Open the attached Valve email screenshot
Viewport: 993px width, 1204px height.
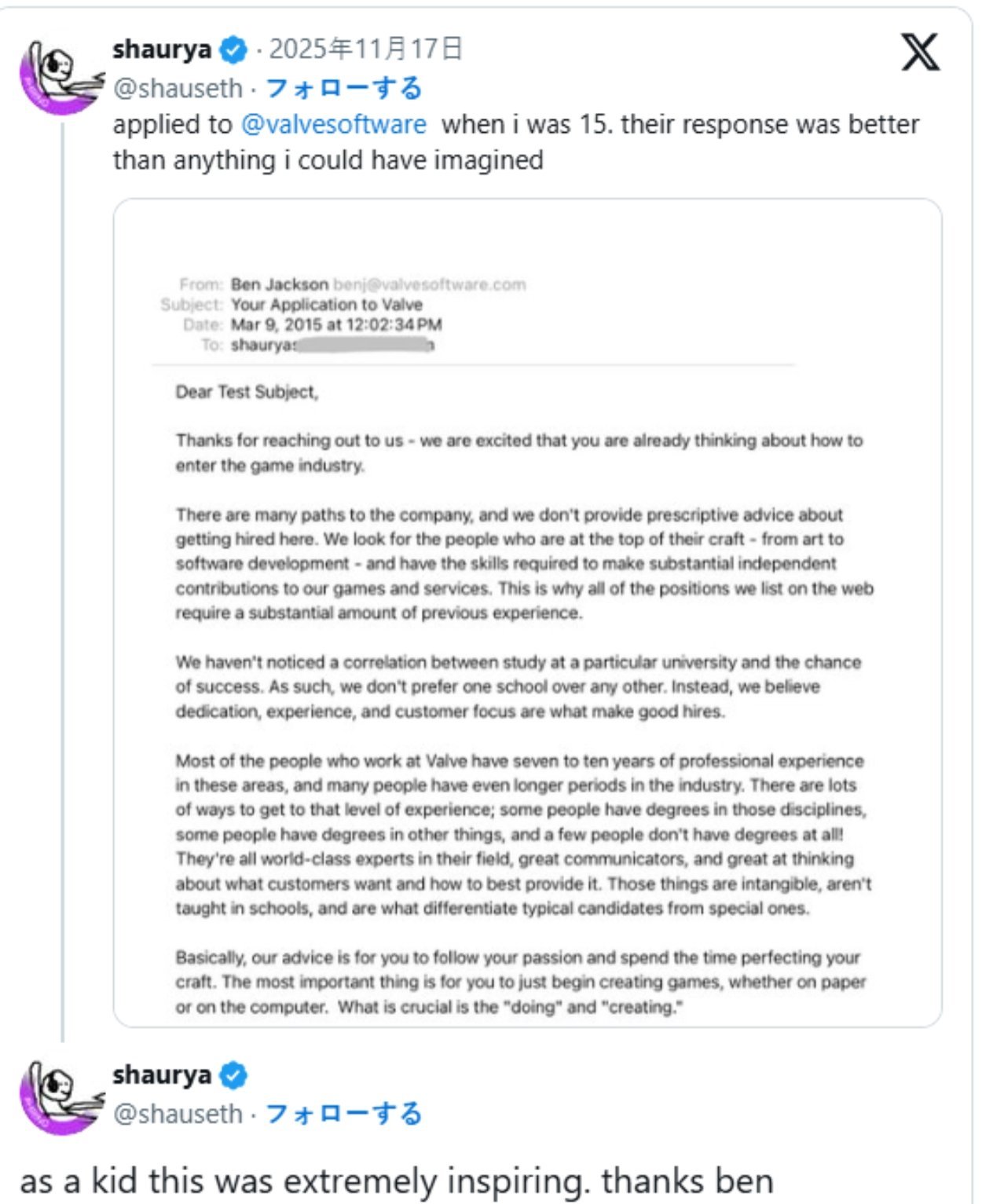tap(527, 613)
